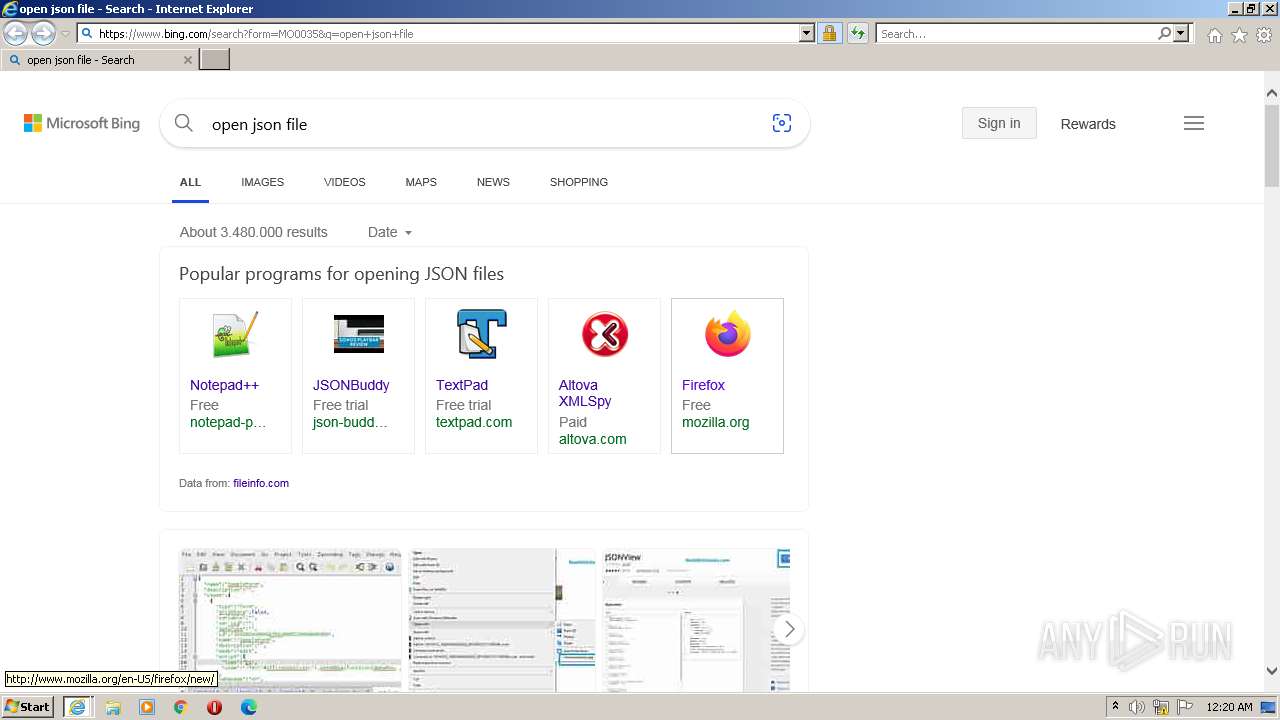Viewport: 1280px width, 720px height.
Task: Click the Internet Explorer back arrow
Action: click(15, 33)
